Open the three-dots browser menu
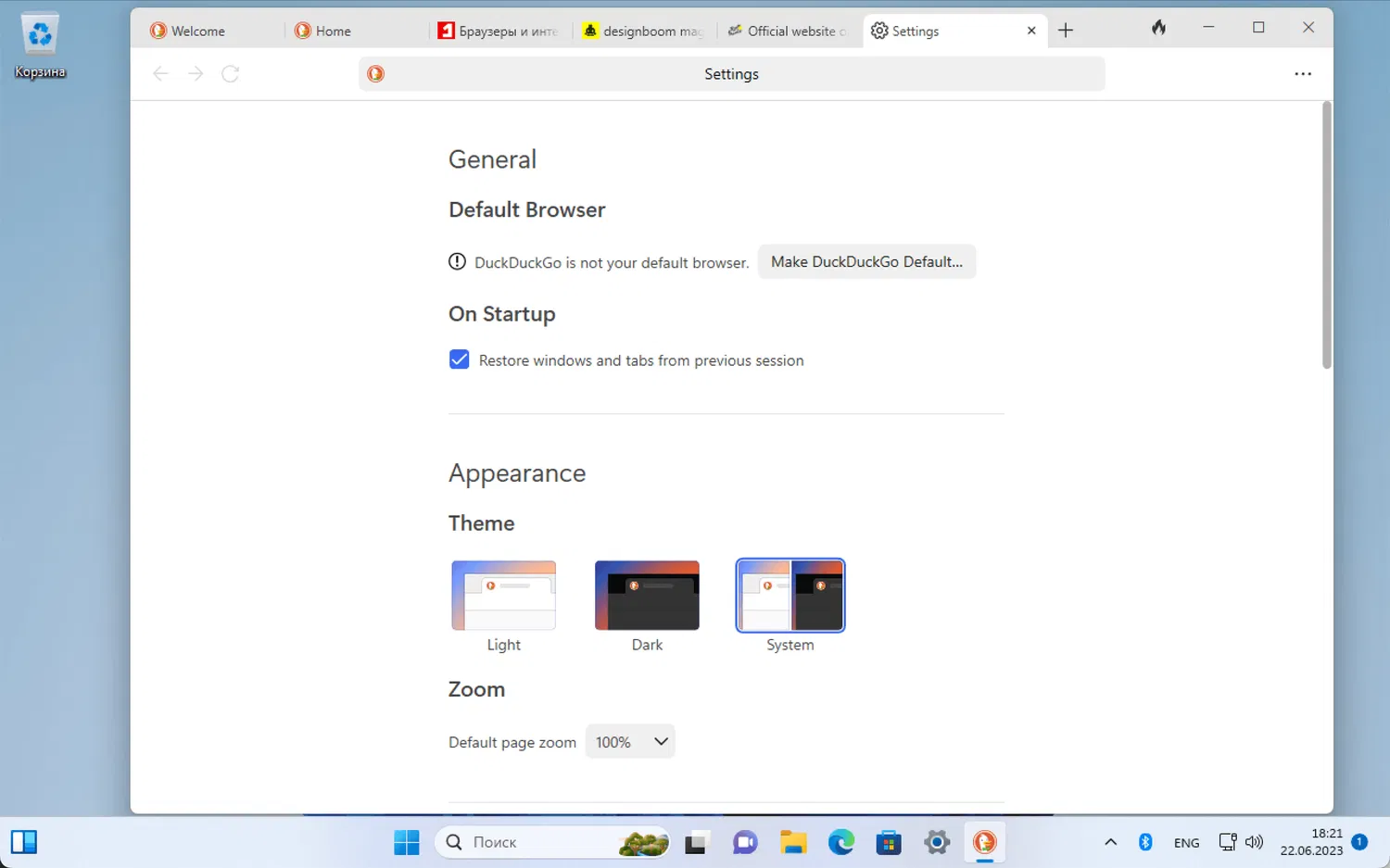 (x=1303, y=74)
